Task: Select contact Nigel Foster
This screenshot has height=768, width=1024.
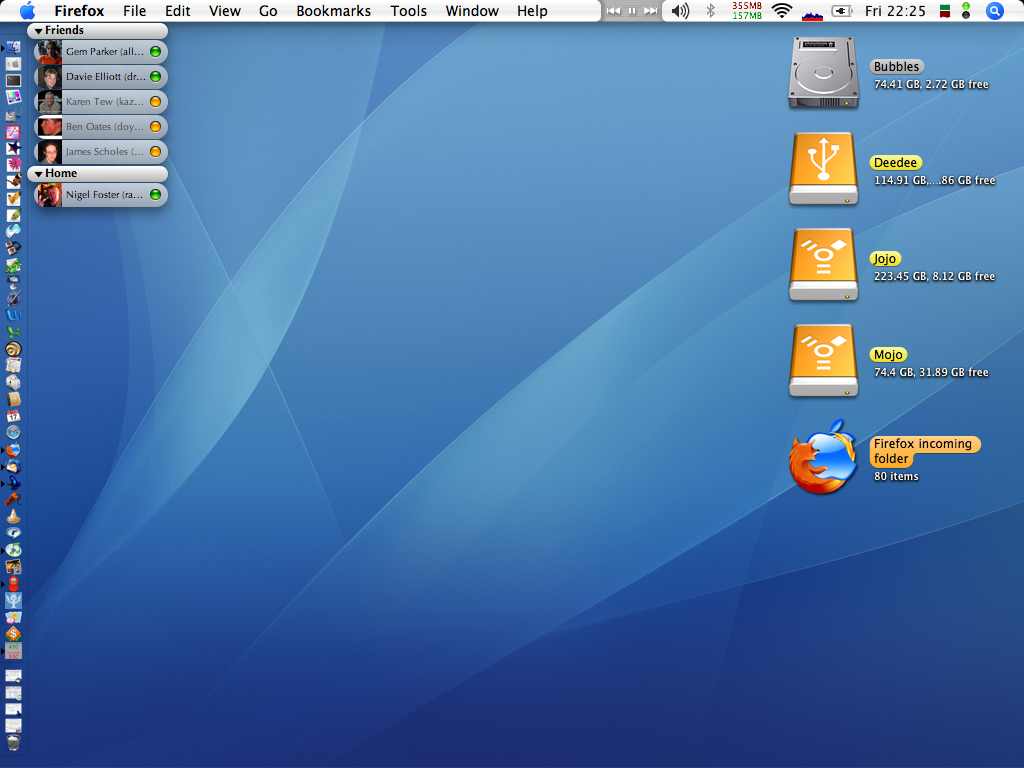Action: (x=101, y=195)
